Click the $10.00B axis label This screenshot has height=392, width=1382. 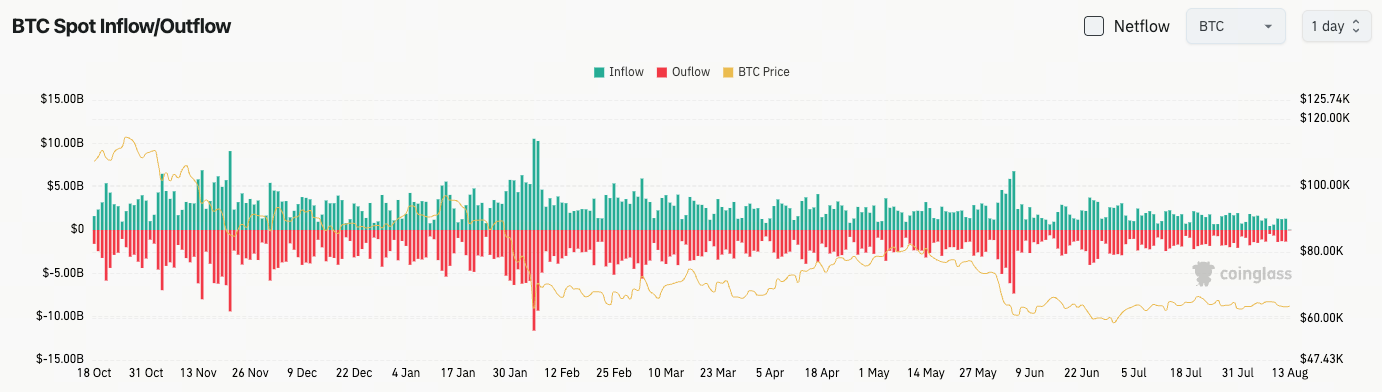coord(61,142)
